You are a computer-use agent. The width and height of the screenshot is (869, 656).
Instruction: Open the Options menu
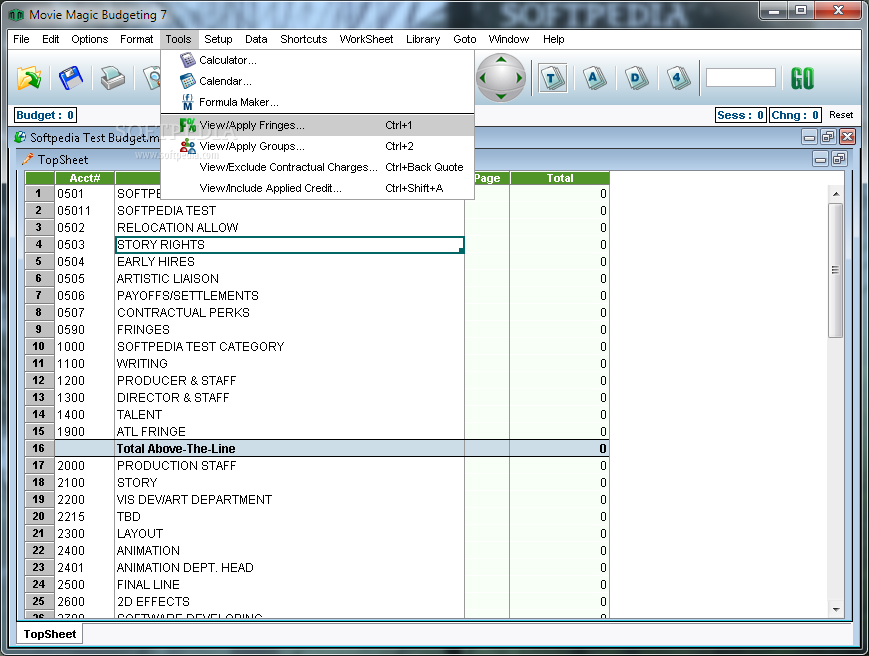click(x=89, y=39)
